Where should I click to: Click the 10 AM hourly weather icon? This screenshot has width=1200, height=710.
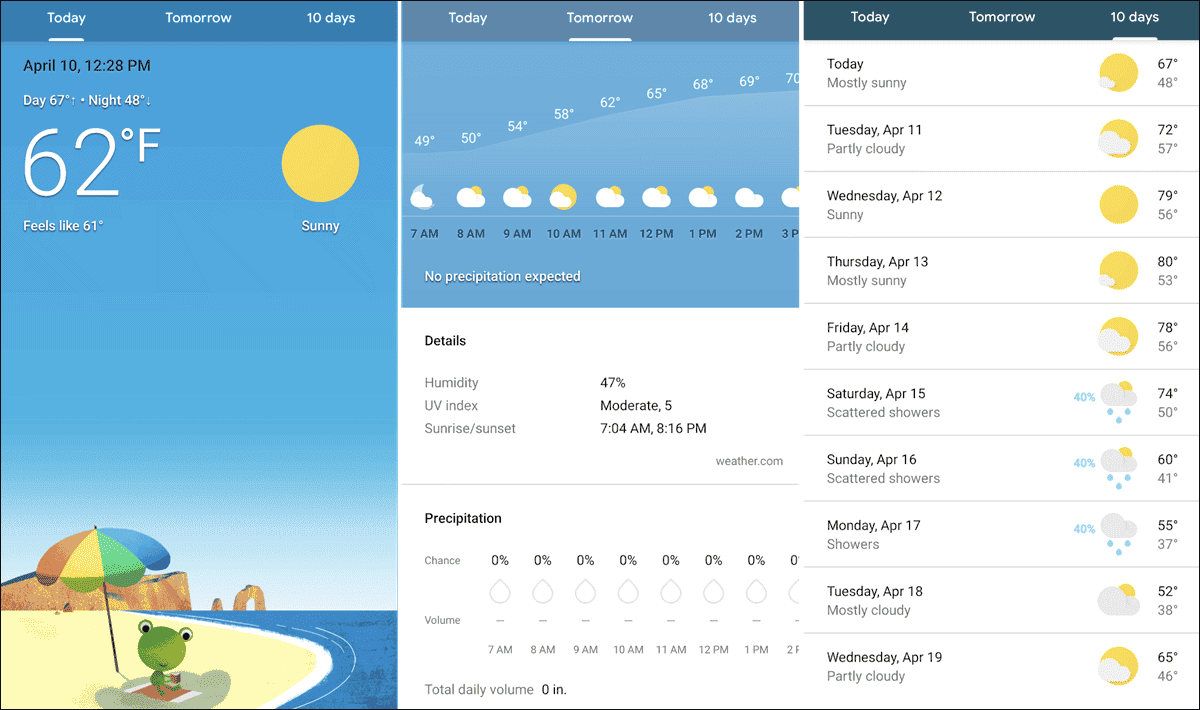563,197
